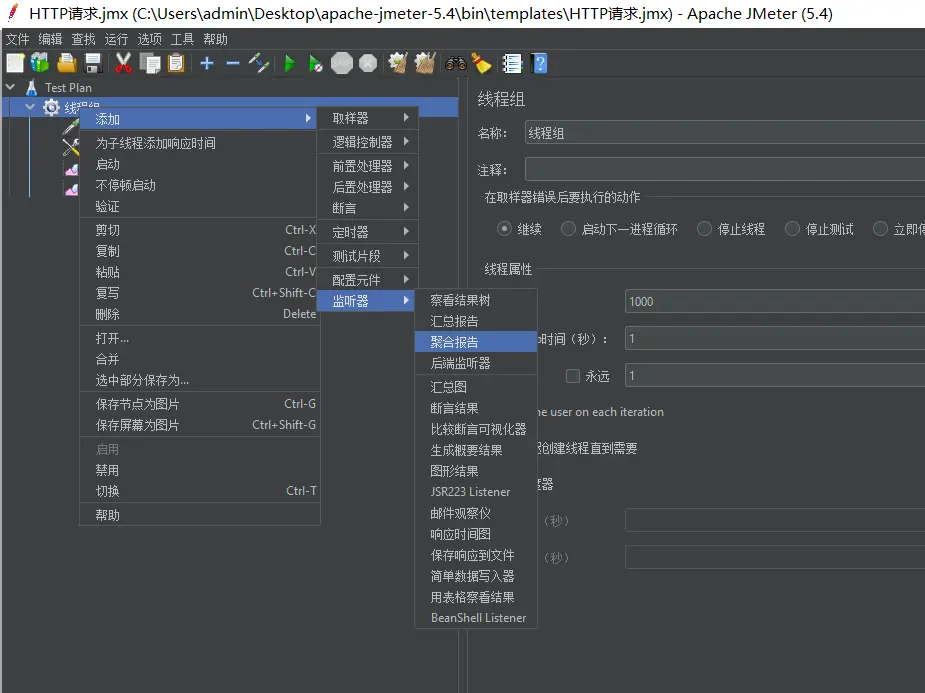925x693 pixels.
Task: Click the Clear all brooms icon
Action: pos(425,63)
